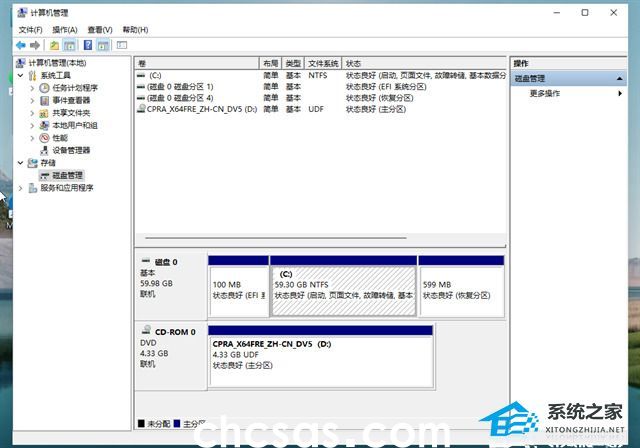Click the 本地用户和组 icon in tree
This screenshot has height=448, width=640.
click(x=44, y=125)
